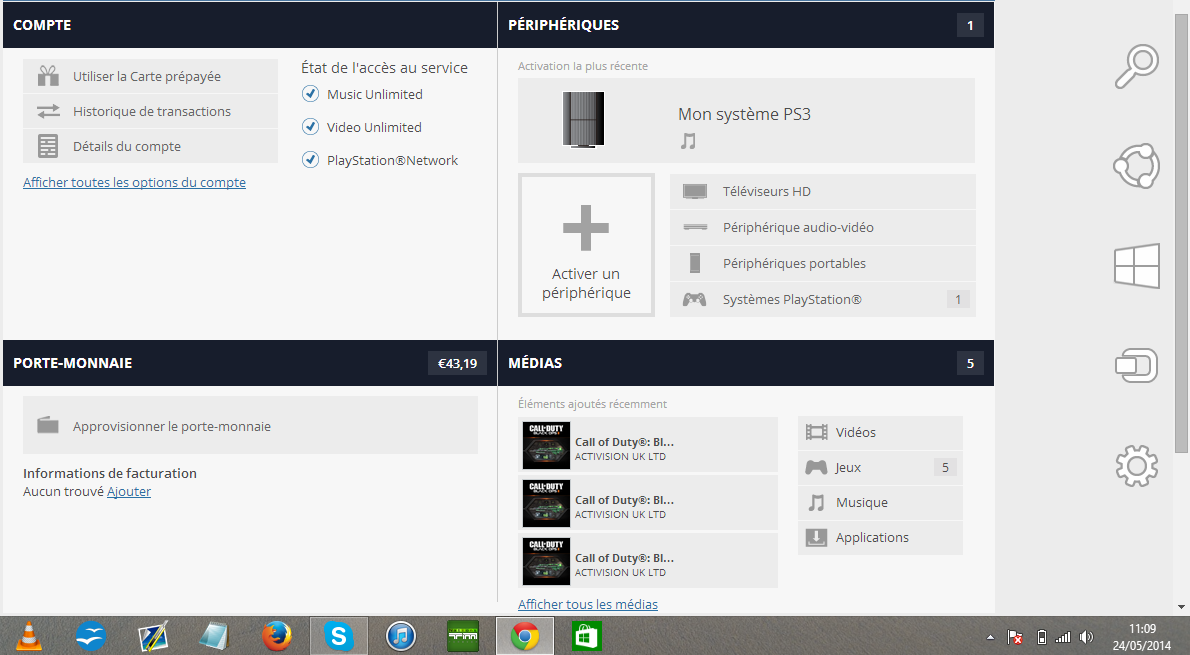The width and height of the screenshot is (1190, 655).
Task: Click the scrollbar down arrow
Action: 1181,607
